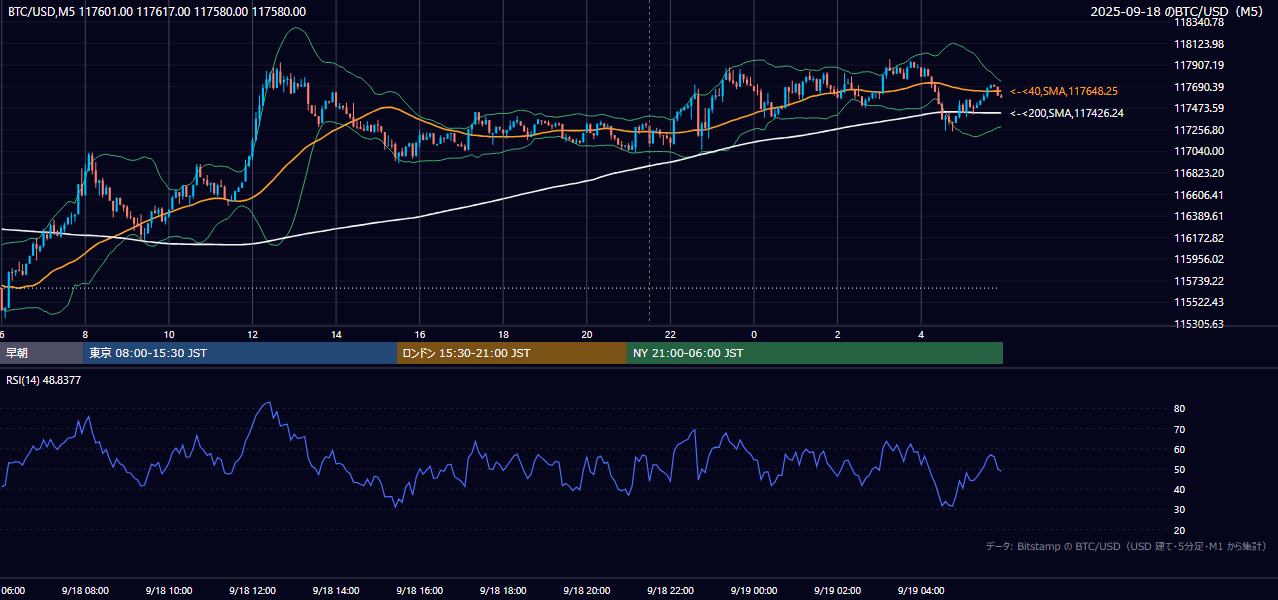This screenshot has width=1278, height=600.
Task: Select price axis value 117473.59
Action: click(x=1199, y=108)
